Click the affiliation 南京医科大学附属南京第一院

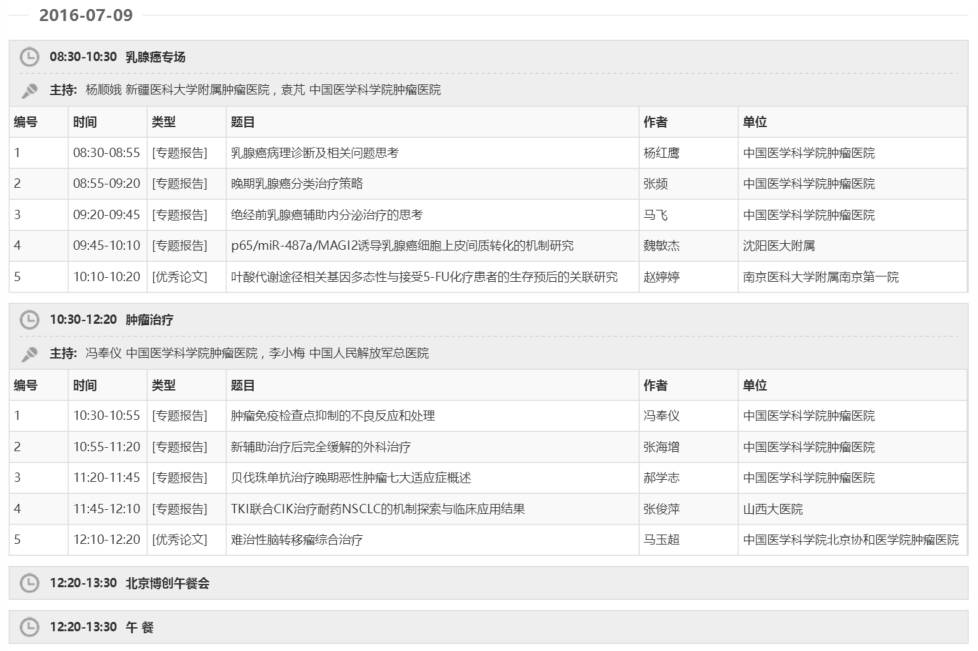click(821, 277)
